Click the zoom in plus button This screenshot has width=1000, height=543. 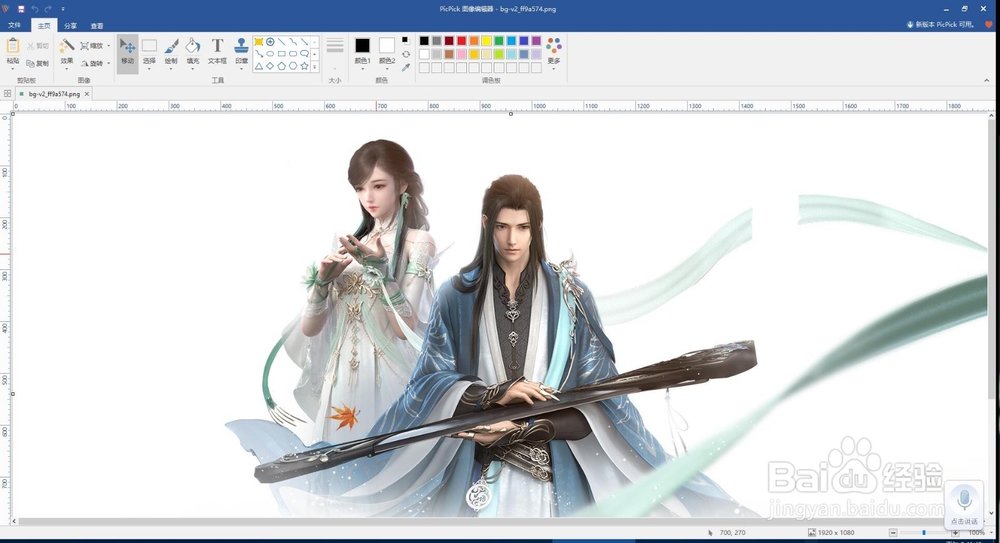(x=955, y=533)
